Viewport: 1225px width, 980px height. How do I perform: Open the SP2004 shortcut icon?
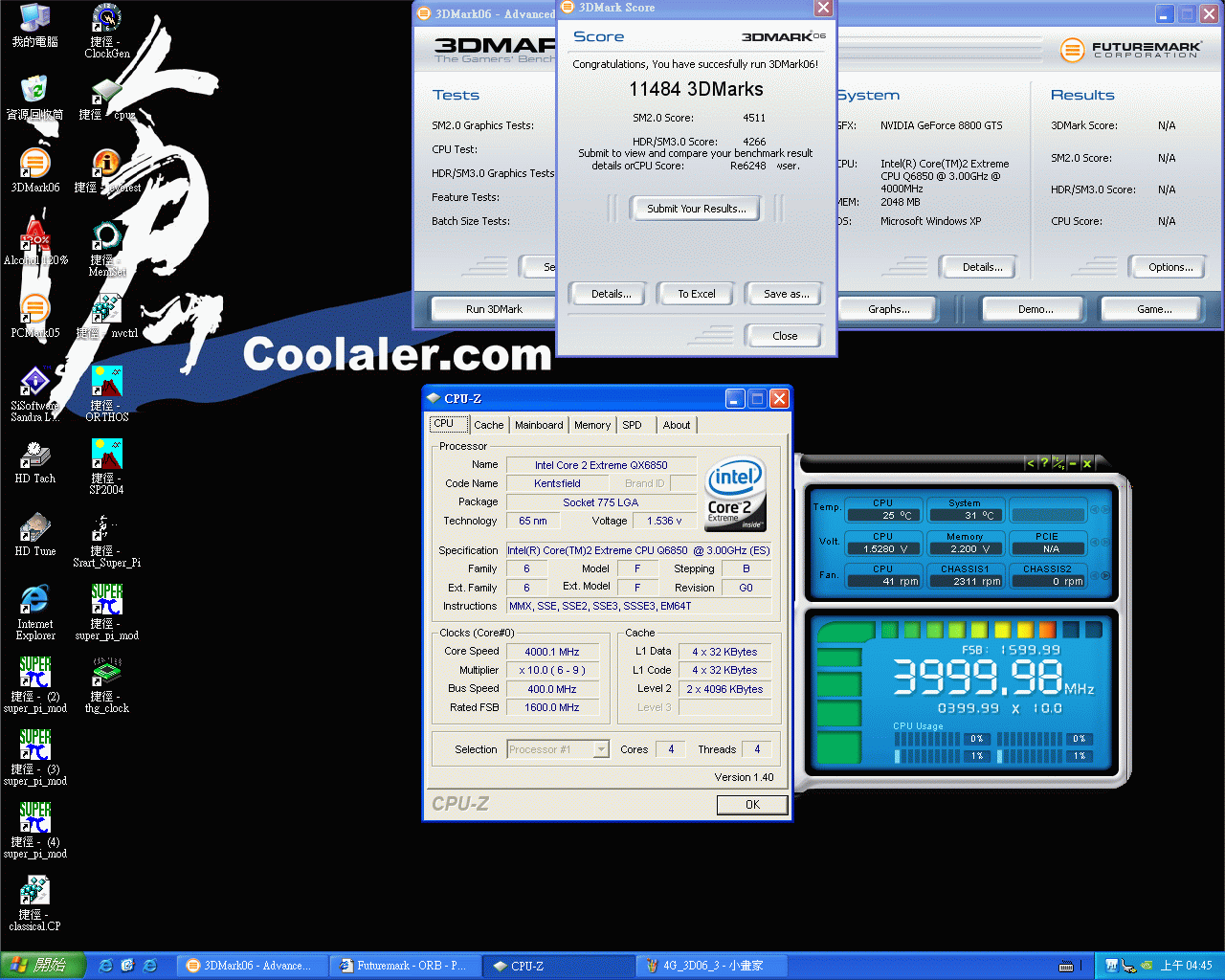[106, 467]
